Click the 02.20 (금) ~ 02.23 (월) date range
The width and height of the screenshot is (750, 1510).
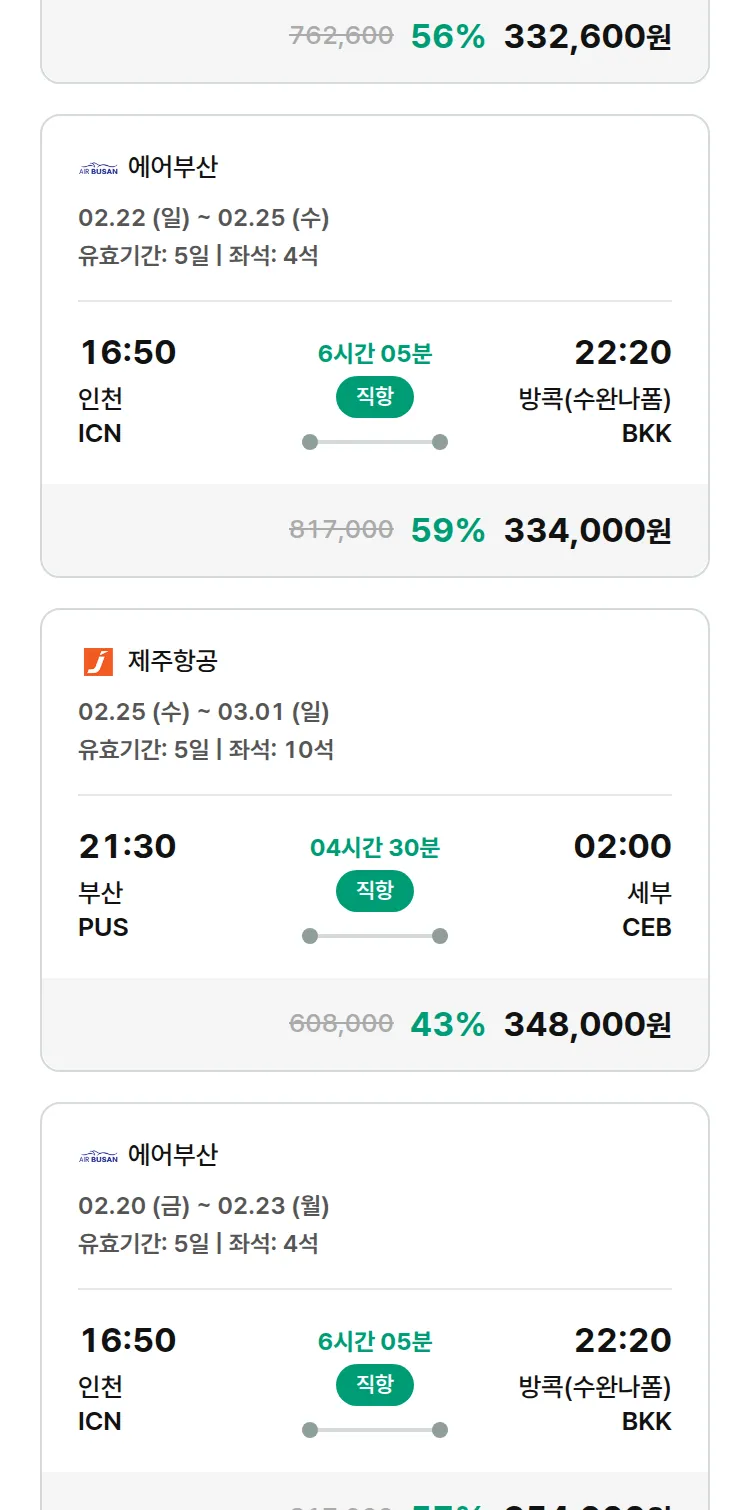203,1206
